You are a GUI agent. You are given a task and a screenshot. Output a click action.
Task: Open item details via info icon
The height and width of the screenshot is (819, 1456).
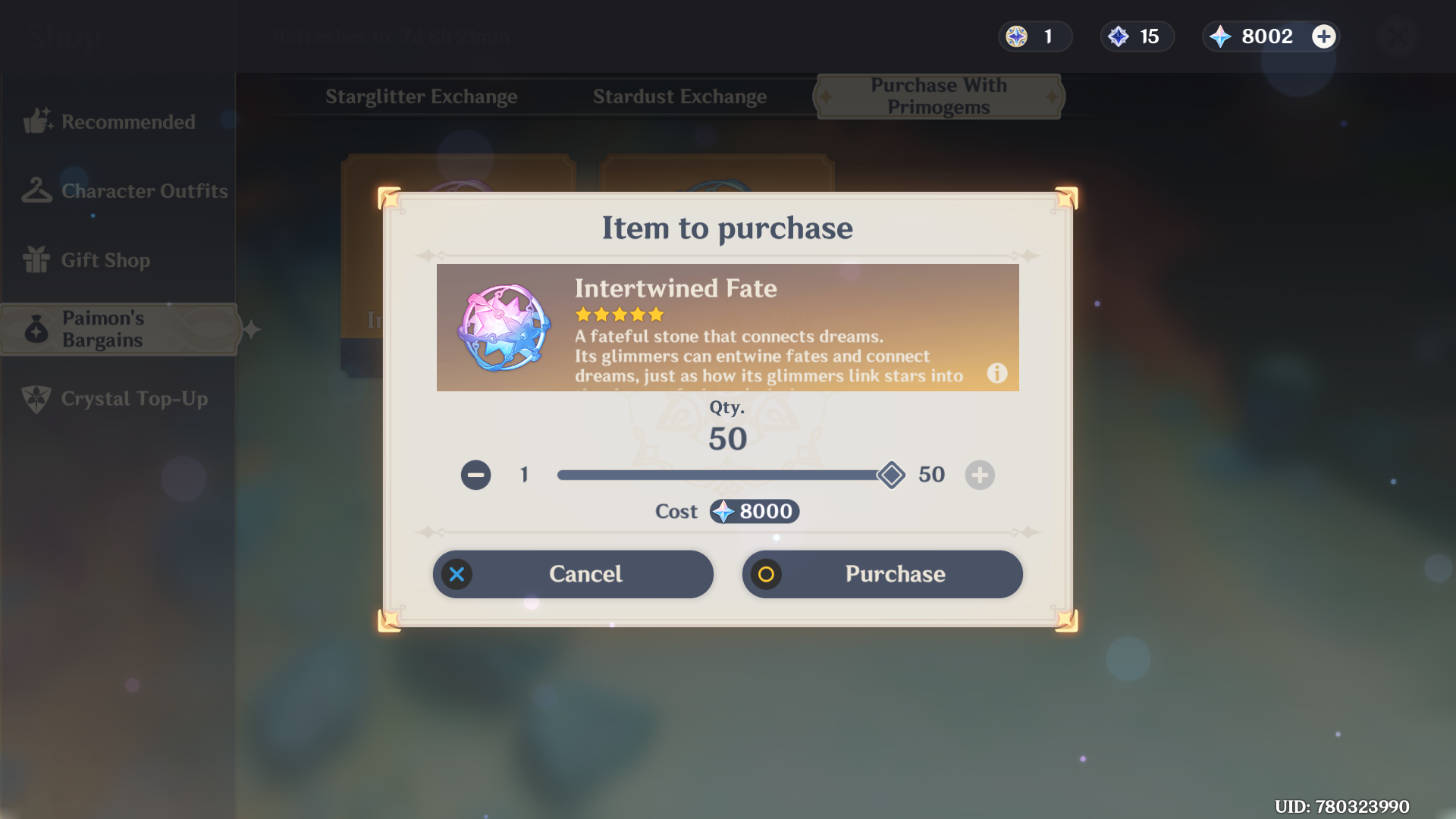[997, 373]
